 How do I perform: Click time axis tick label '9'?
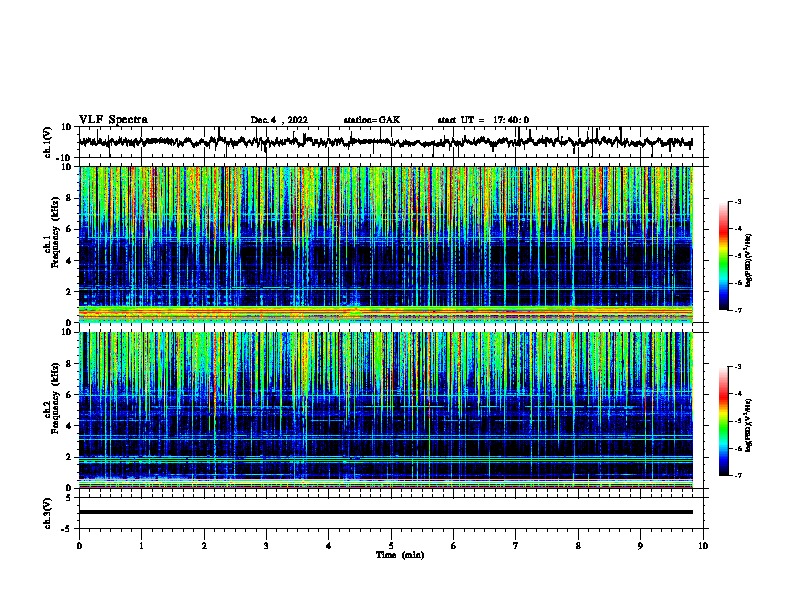[x=640, y=546]
